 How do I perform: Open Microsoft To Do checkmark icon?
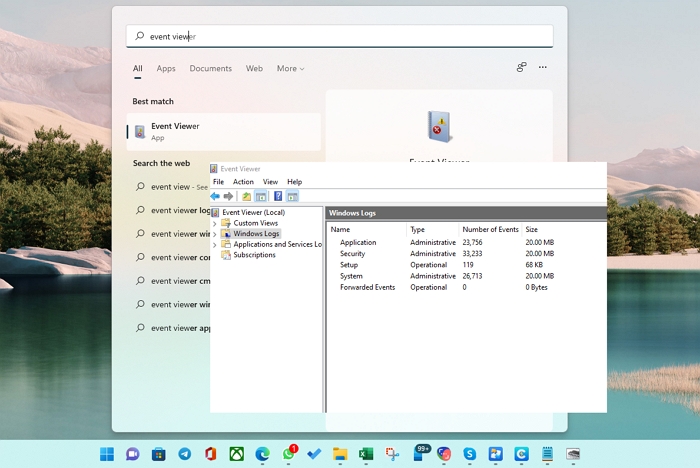click(x=314, y=454)
